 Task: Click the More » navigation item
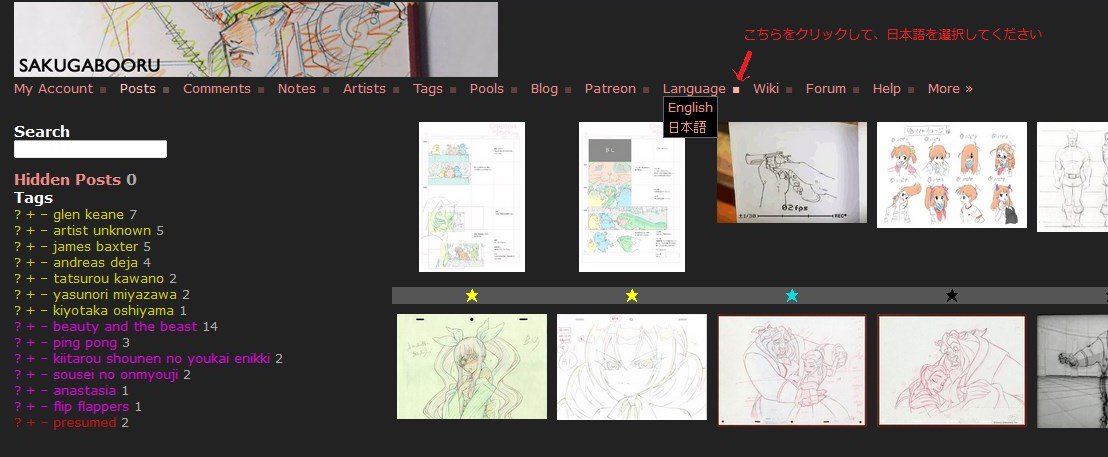point(950,88)
